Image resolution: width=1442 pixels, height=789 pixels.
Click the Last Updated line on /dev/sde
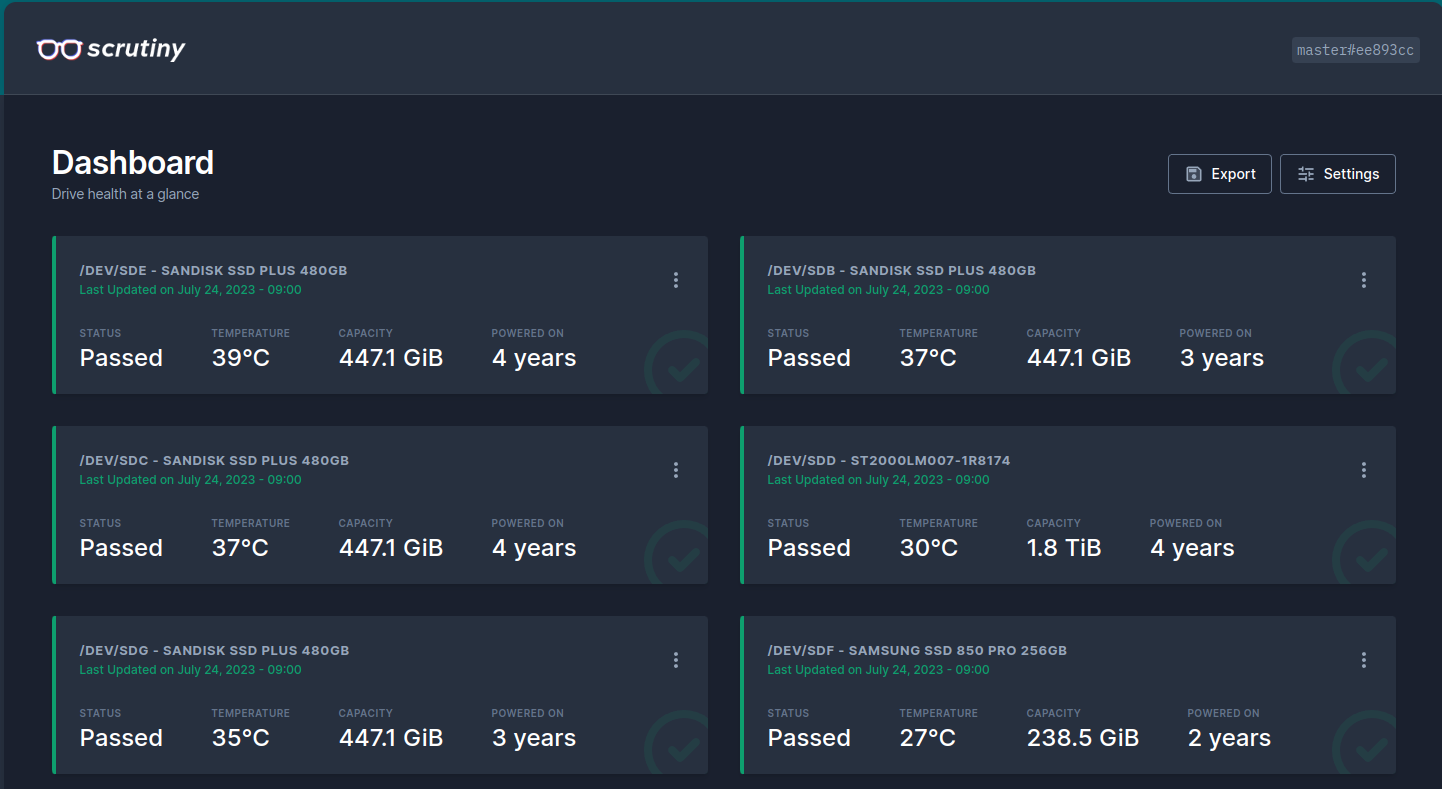click(191, 290)
